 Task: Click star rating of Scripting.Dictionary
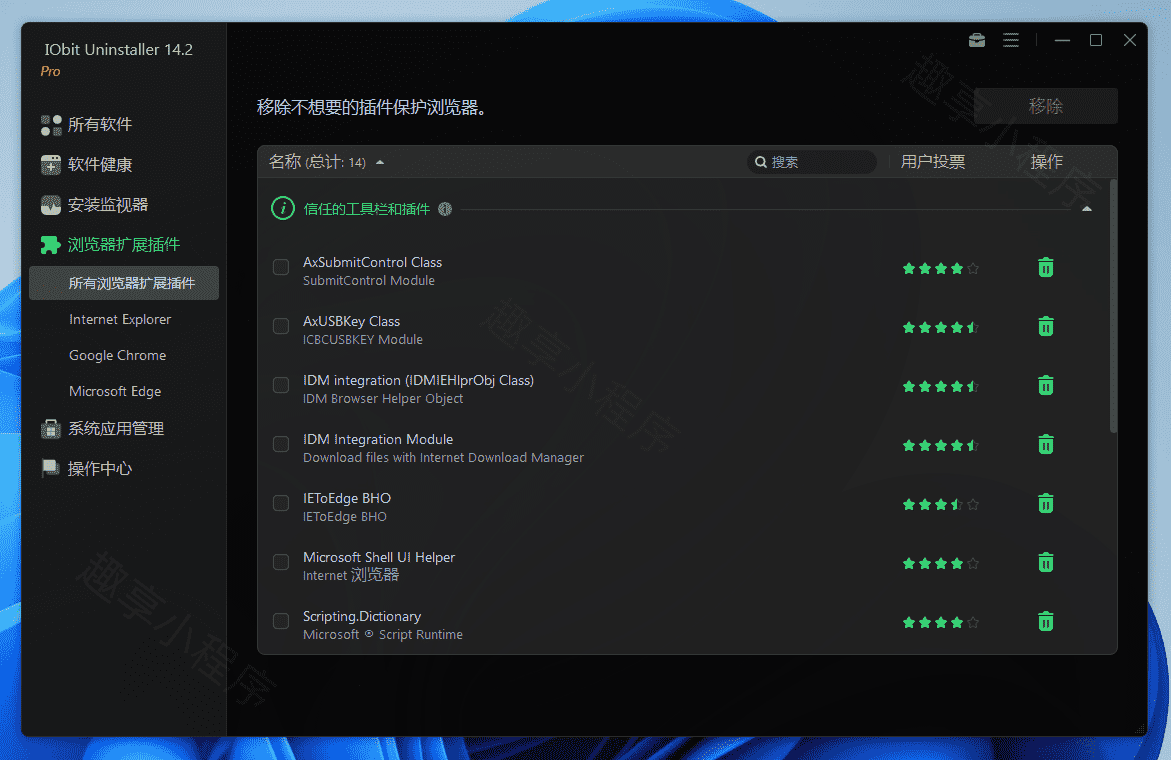click(x=940, y=622)
